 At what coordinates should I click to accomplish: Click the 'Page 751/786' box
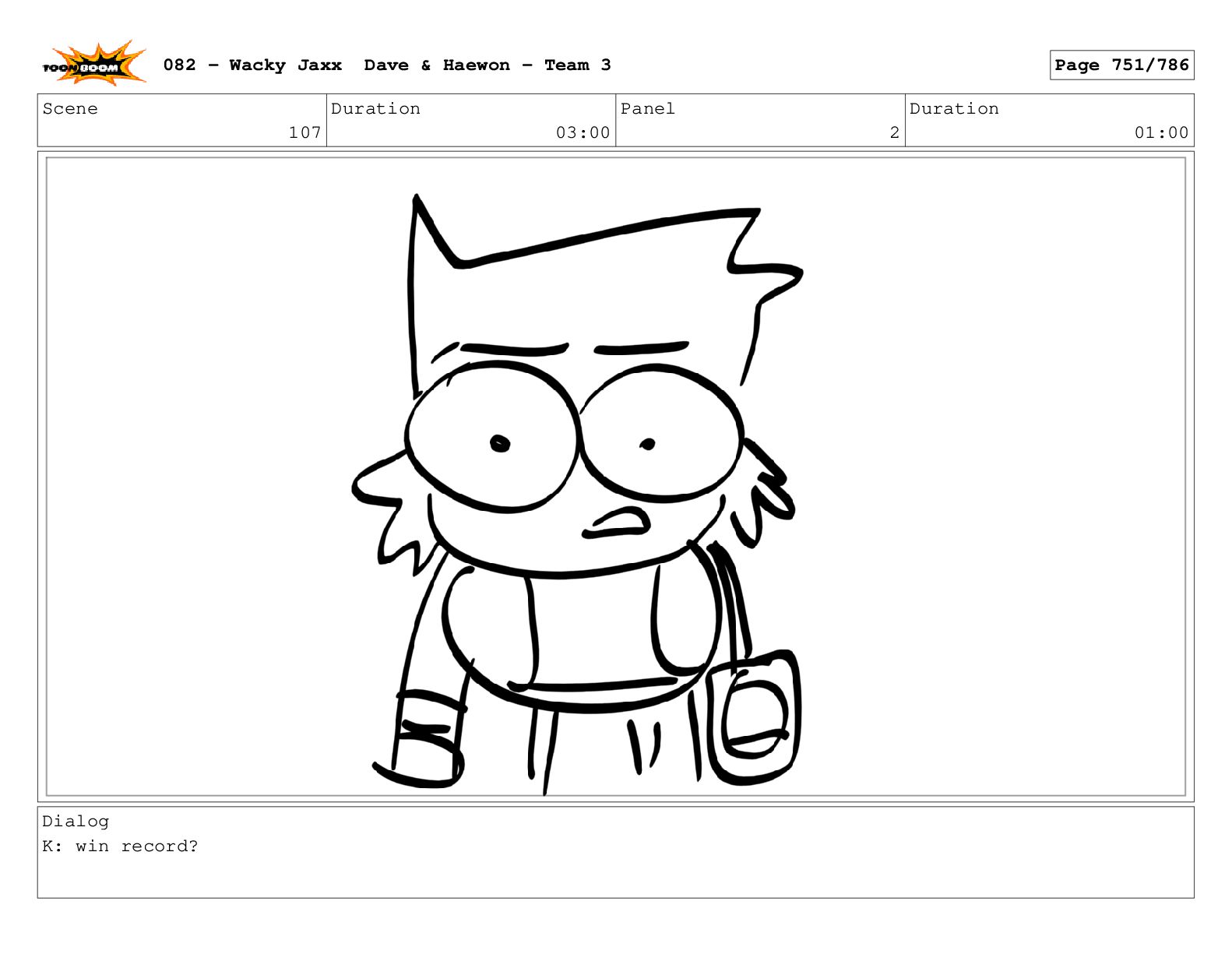pos(1121,65)
